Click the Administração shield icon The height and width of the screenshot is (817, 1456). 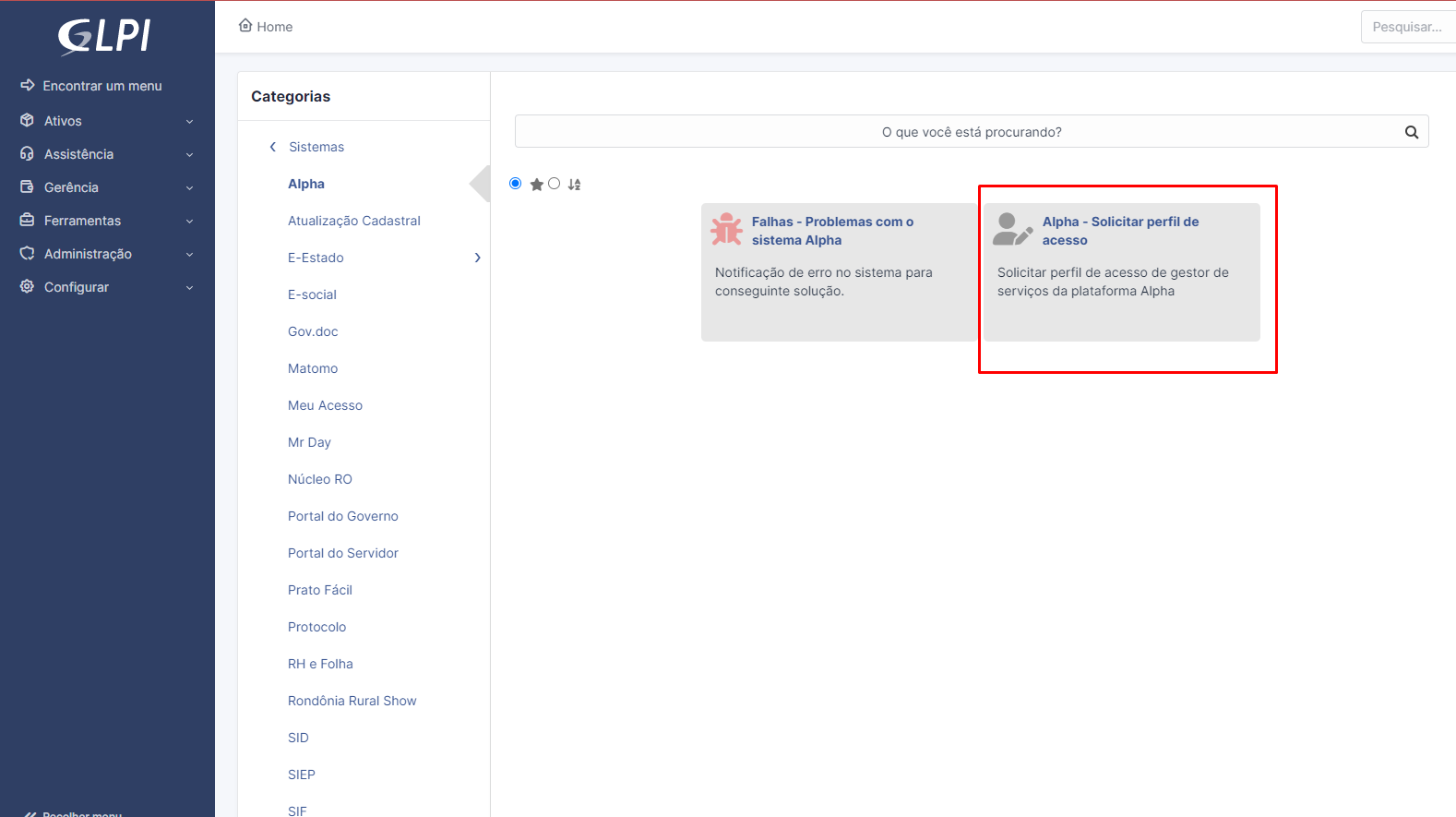pos(28,253)
